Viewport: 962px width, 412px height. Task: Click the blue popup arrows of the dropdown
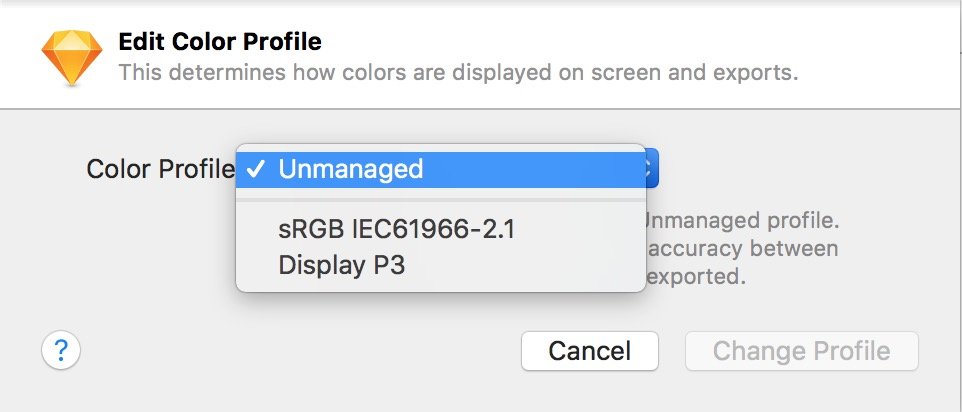coord(652,169)
